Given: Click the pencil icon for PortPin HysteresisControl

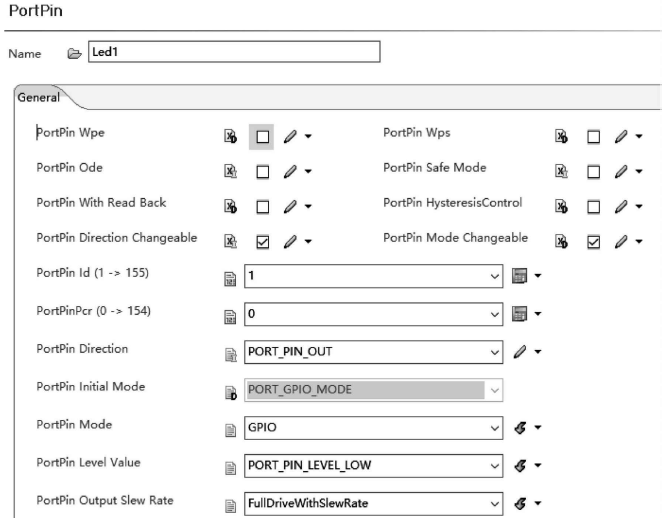Looking at the screenshot, I should tap(621, 206).
